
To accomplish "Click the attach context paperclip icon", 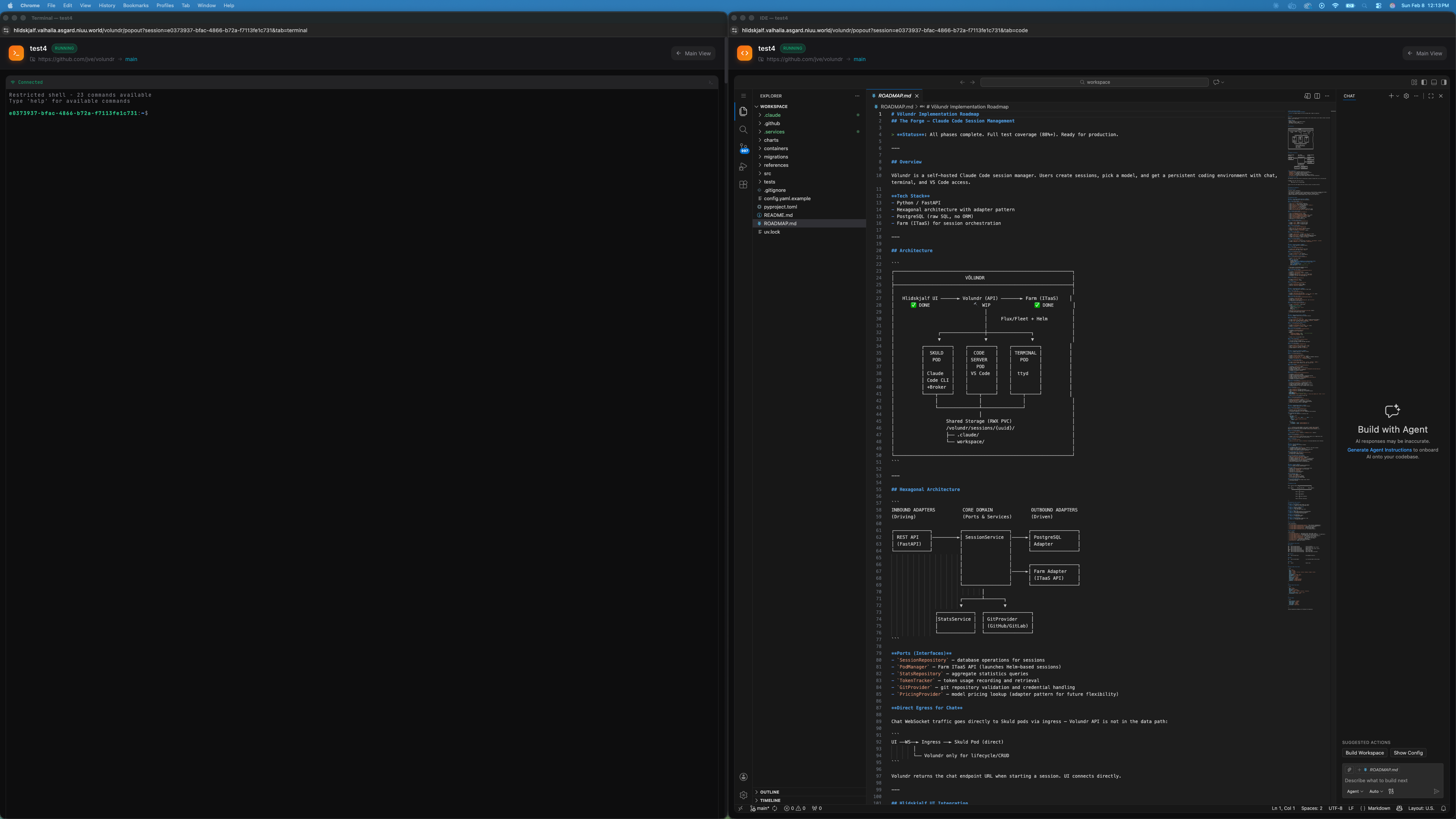I will (x=1349, y=769).
